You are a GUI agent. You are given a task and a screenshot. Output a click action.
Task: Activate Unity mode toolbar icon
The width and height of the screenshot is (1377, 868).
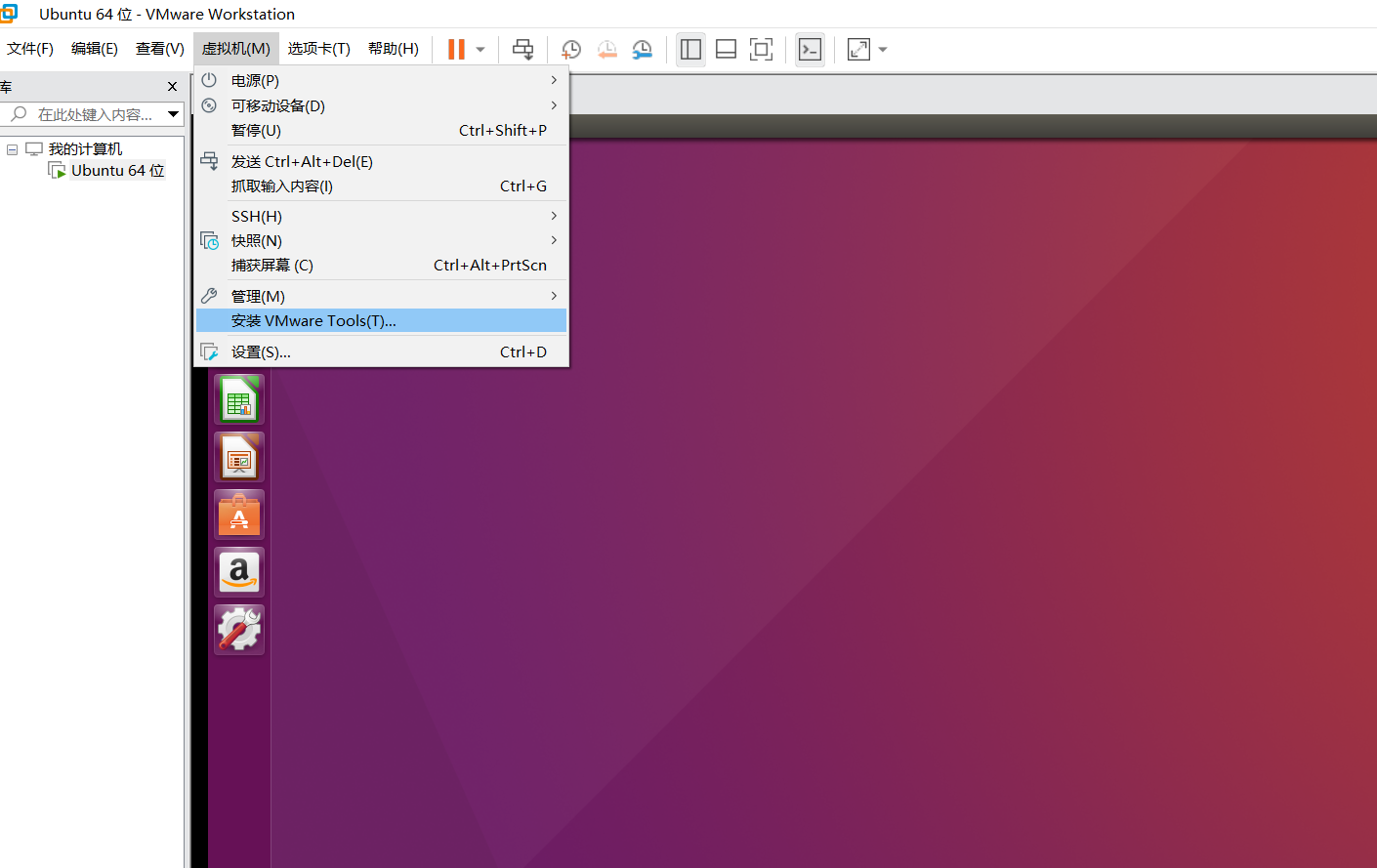tap(810, 49)
